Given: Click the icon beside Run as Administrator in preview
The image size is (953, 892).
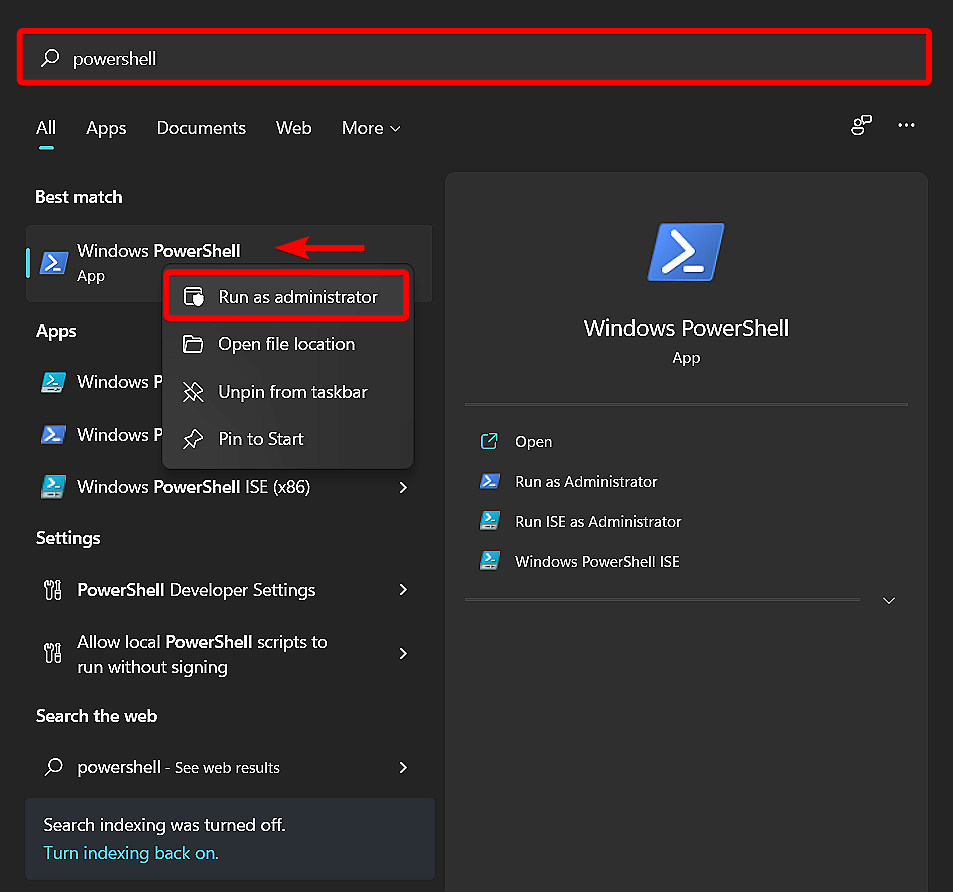Looking at the screenshot, I should click(490, 481).
